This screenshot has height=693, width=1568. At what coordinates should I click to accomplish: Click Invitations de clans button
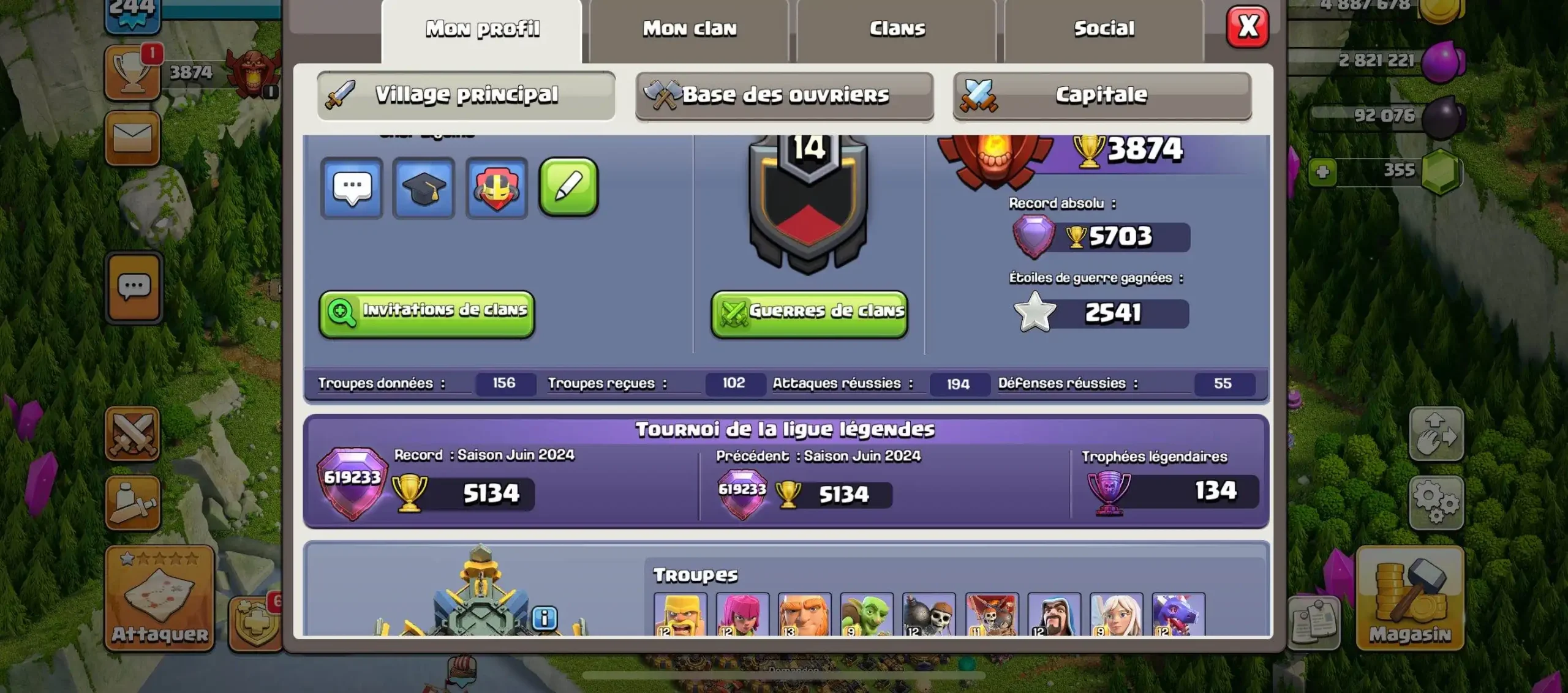pos(427,313)
